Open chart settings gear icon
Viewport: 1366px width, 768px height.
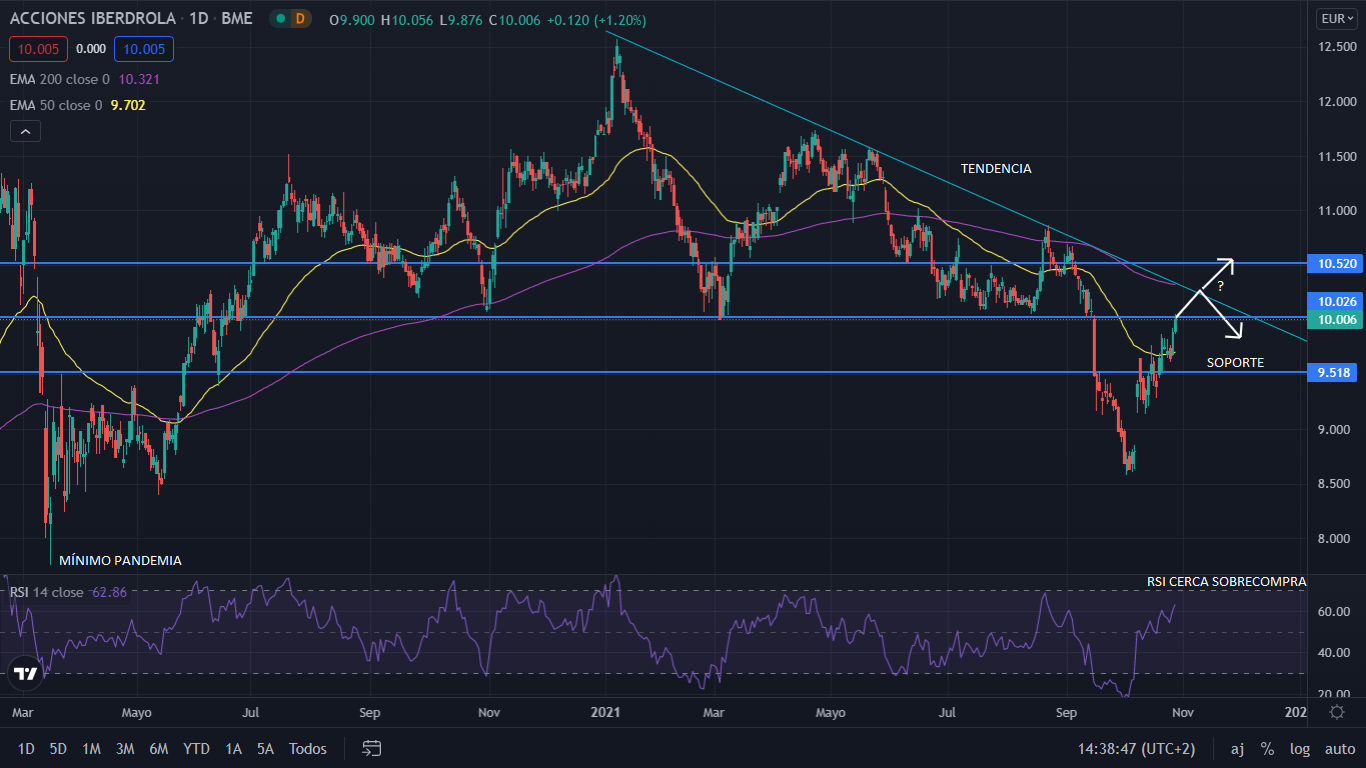coord(1337,712)
